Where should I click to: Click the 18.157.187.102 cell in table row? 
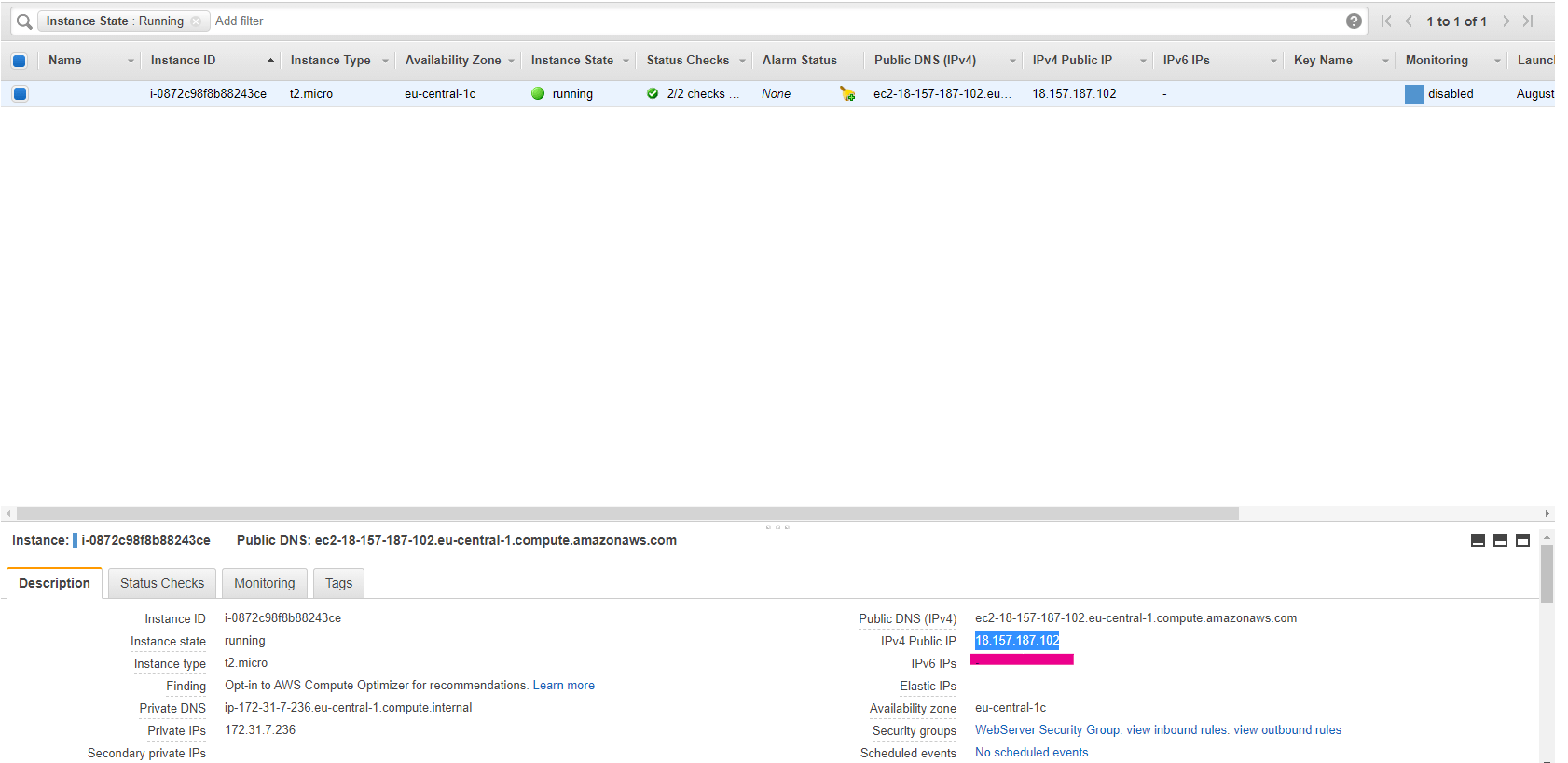[1074, 94]
